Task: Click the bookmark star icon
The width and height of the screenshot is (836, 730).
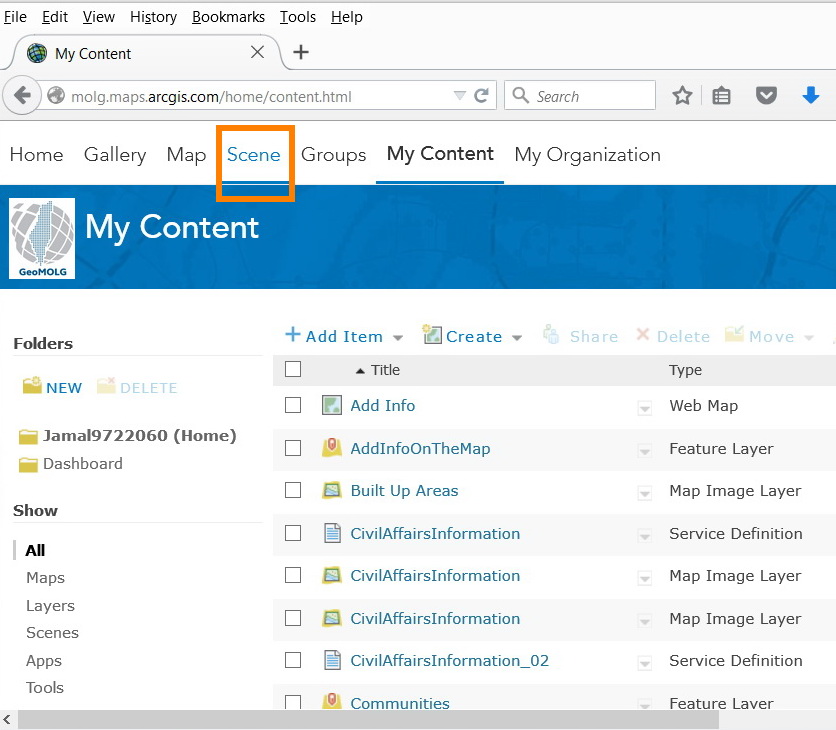Action: point(682,96)
